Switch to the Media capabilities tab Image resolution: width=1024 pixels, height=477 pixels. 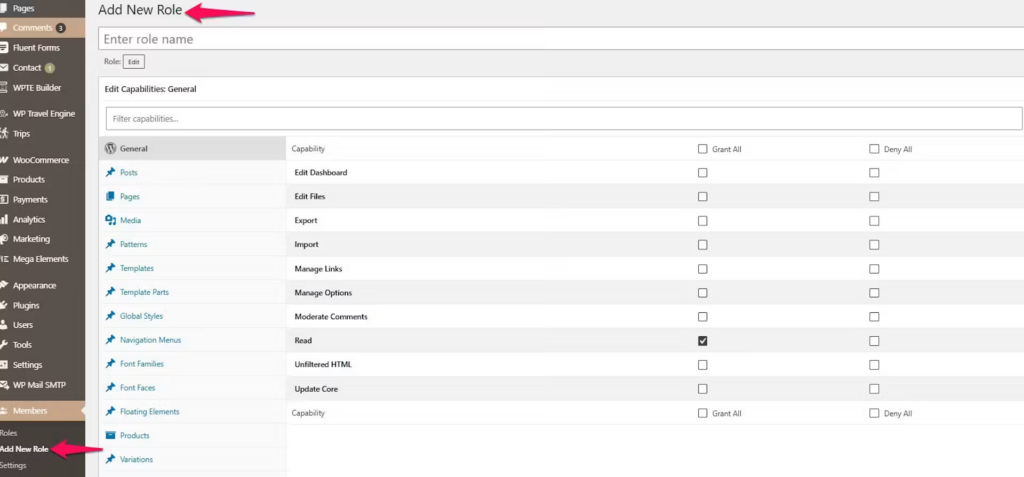click(193, 220)
